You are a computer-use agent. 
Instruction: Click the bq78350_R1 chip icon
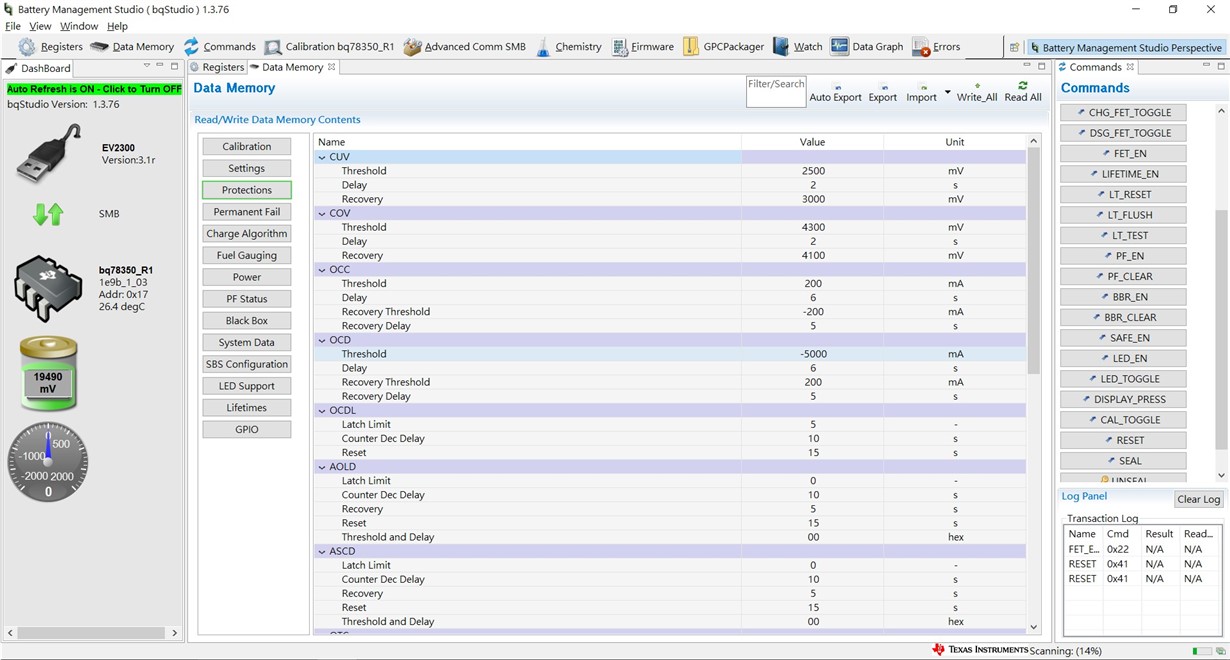48,288
